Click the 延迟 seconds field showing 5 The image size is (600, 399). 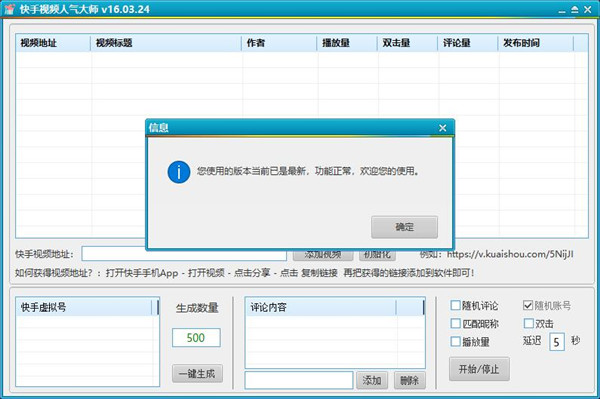coord(557,342)
